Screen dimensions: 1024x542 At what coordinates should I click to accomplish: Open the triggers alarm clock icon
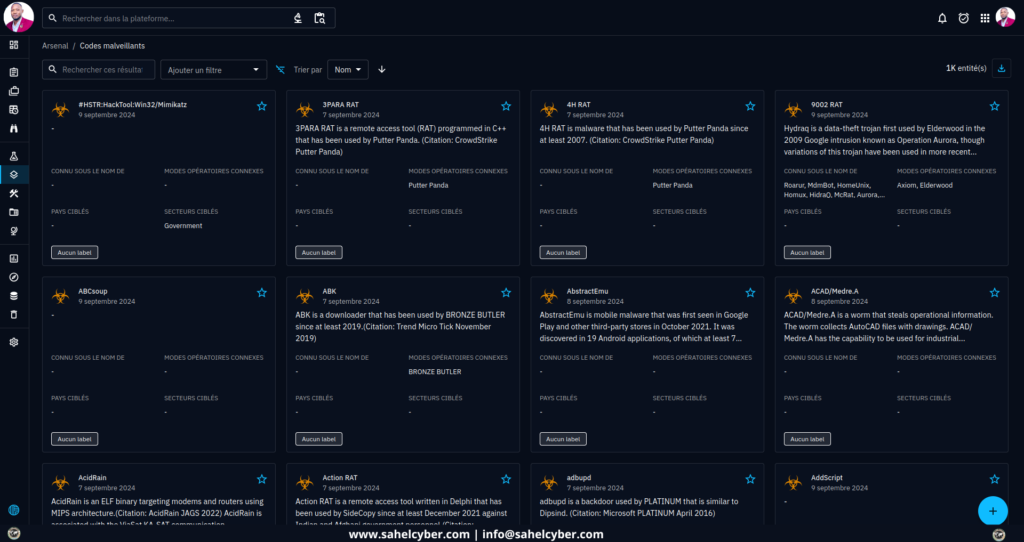tap(963, 18)
